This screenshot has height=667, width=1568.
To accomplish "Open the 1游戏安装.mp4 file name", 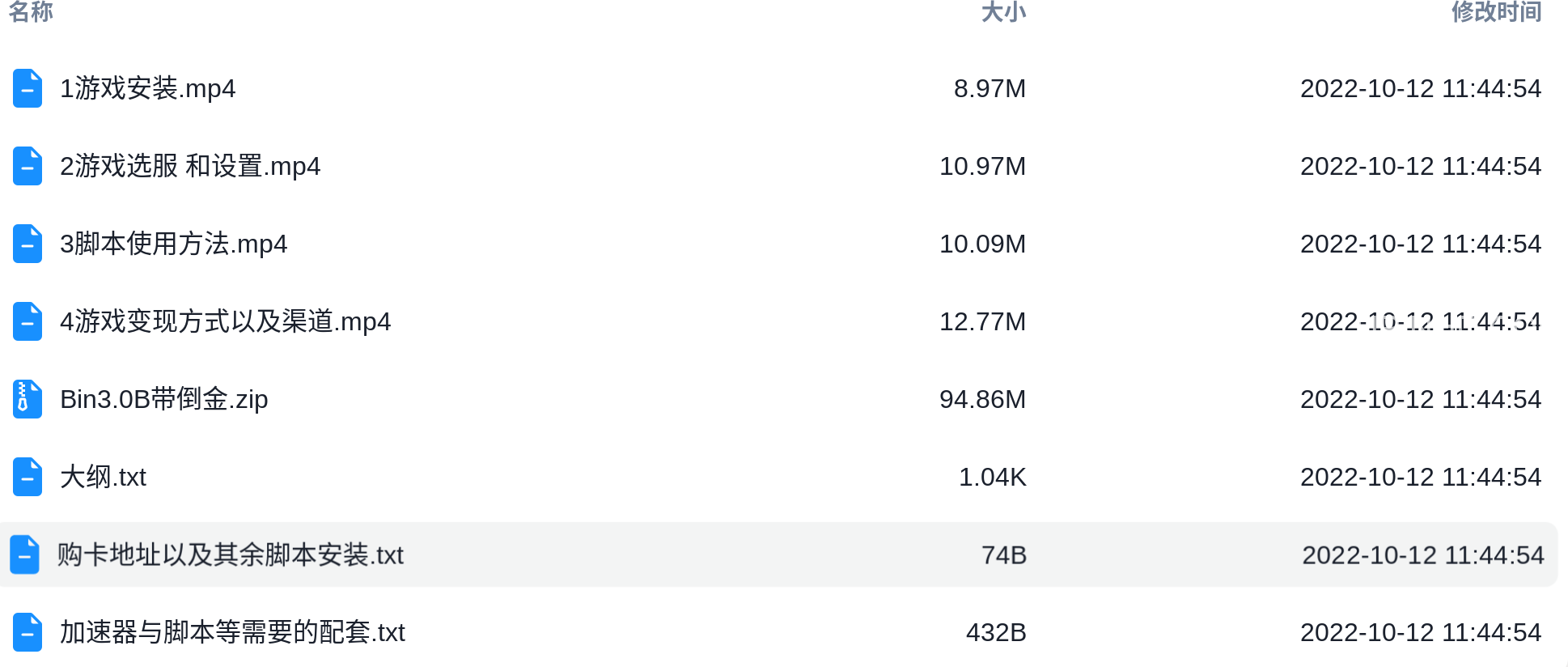I will click(148, 88).
